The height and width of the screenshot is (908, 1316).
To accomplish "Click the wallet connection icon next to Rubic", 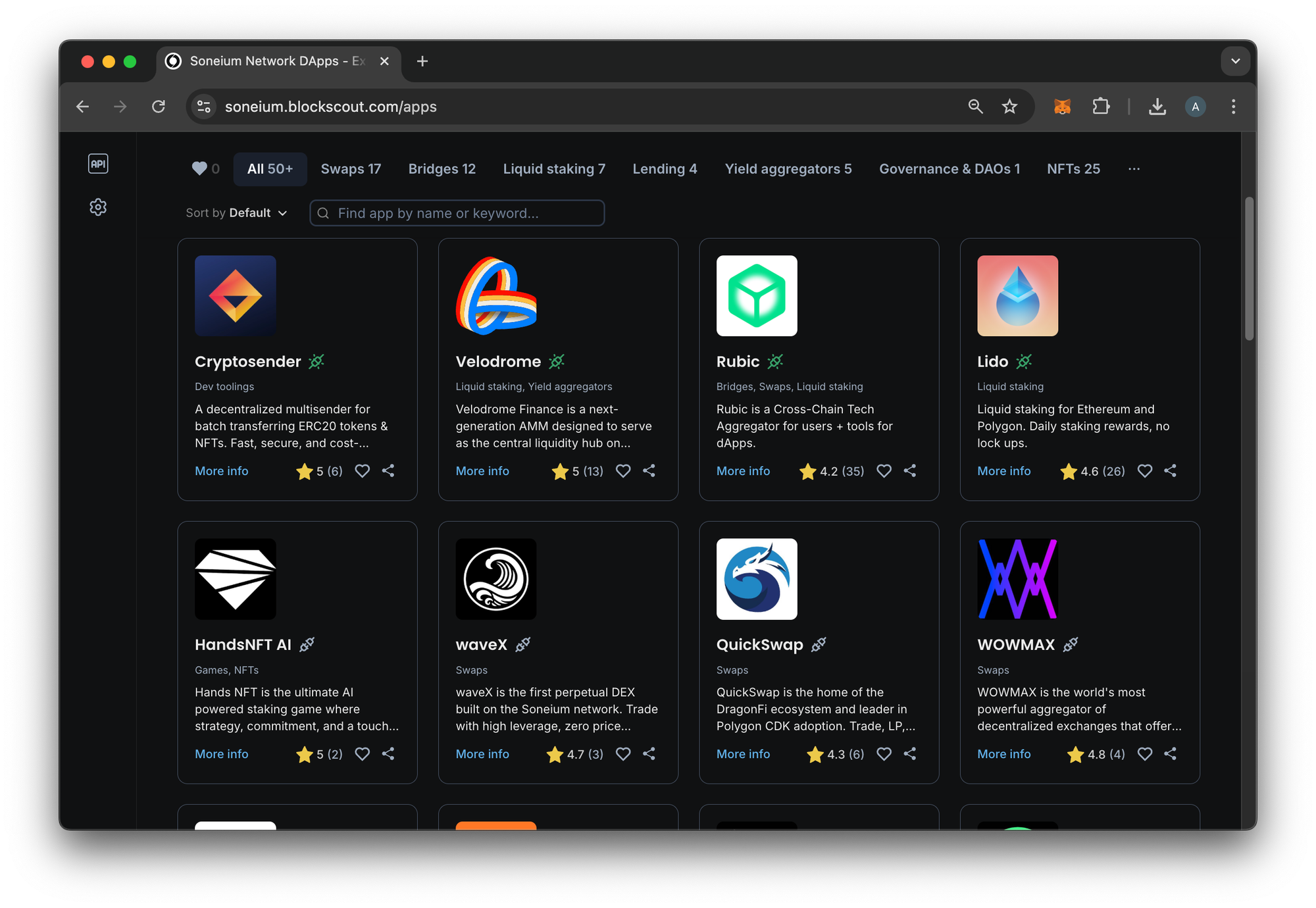I will (776, 361).
